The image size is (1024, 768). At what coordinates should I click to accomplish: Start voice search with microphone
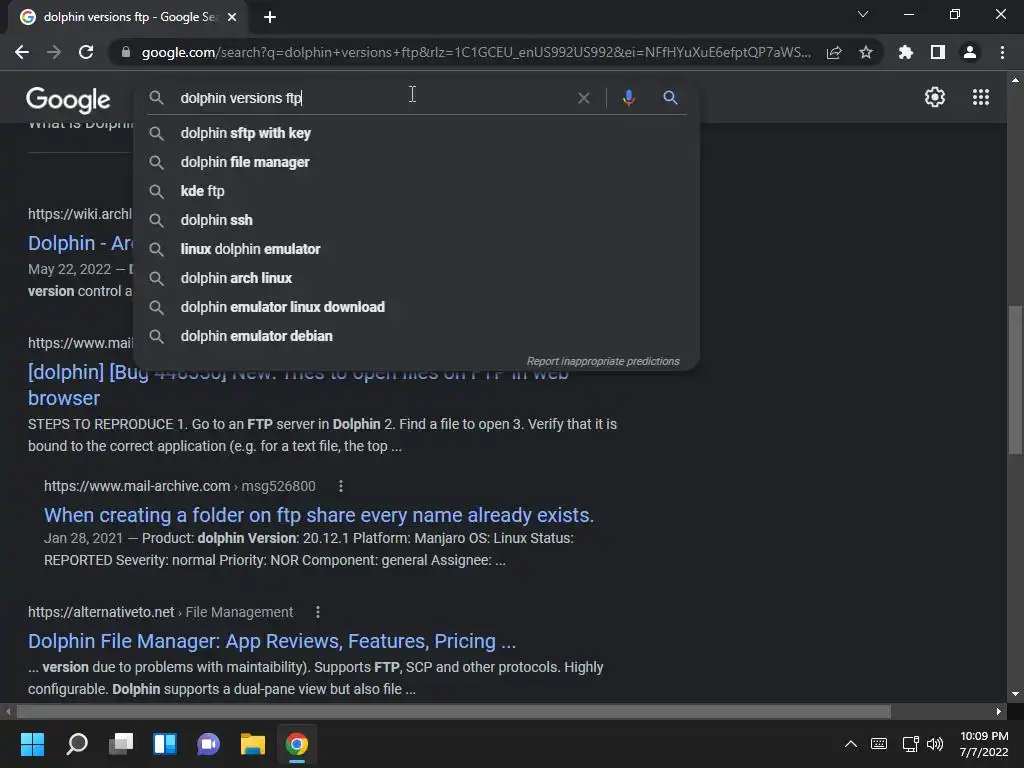tap(628, 98)
